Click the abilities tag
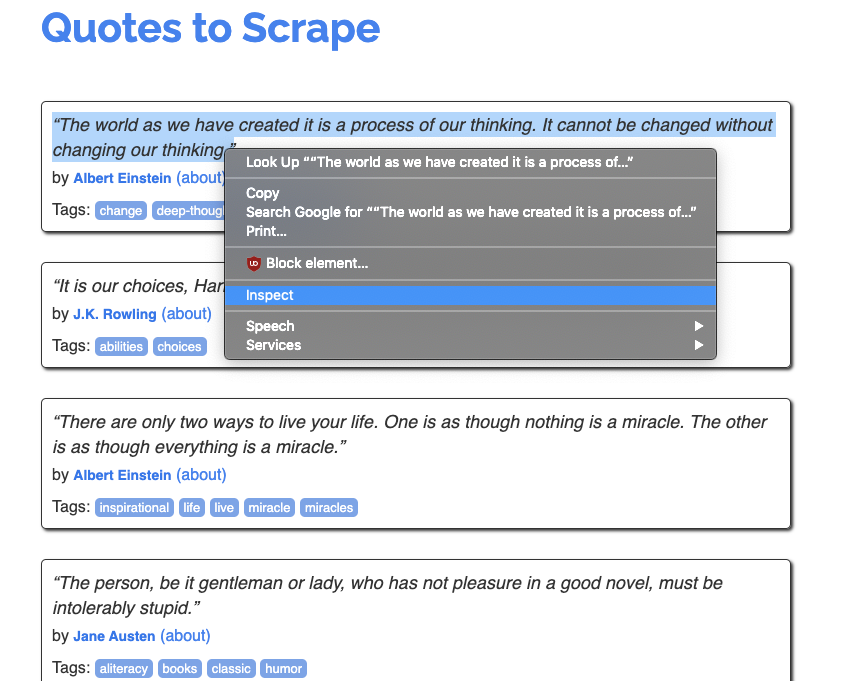This screenshot has height=681, width=846. pyautogui.click(x=121, y=346)
